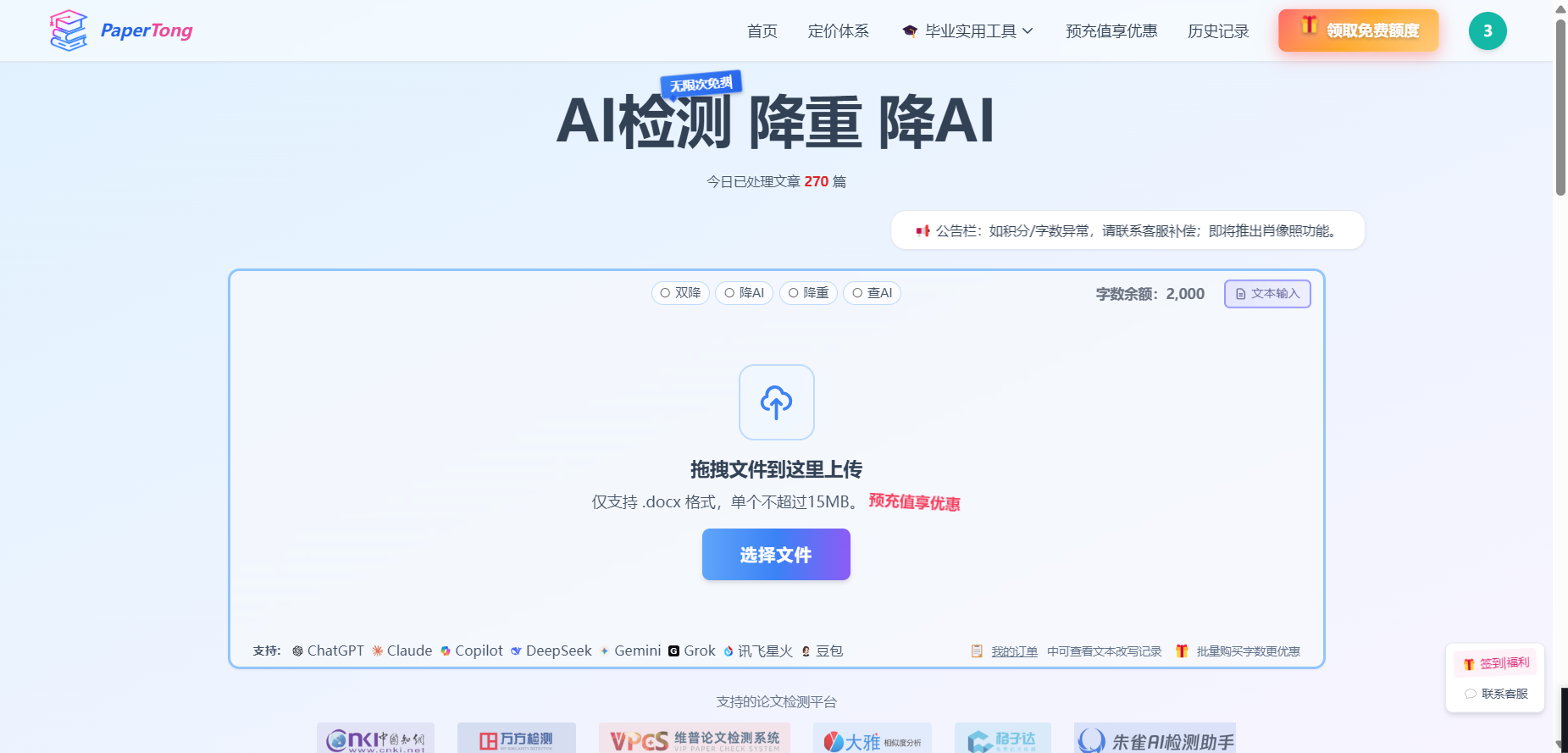Click the user avatar circle showing 3

[1487, 31]
